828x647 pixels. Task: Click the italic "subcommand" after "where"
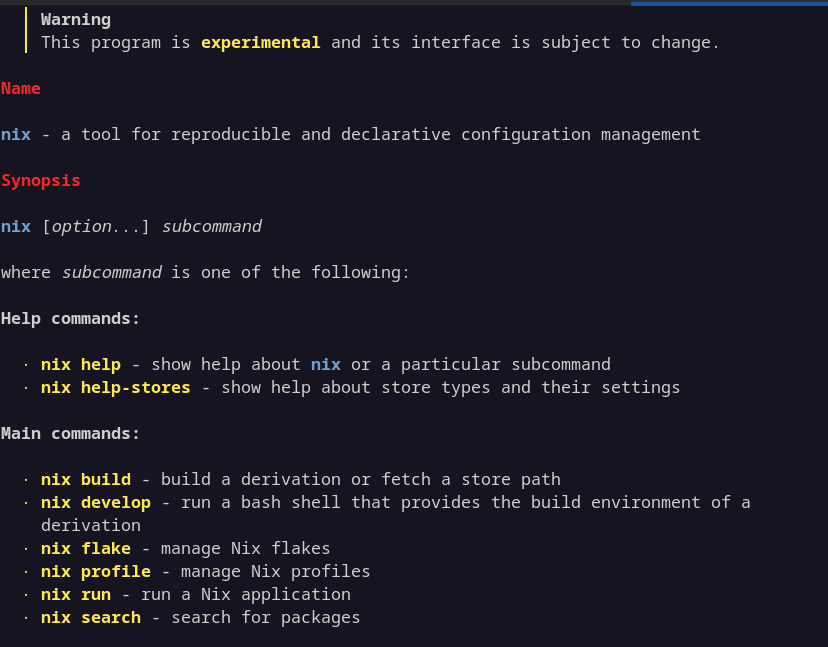[111, 273]
